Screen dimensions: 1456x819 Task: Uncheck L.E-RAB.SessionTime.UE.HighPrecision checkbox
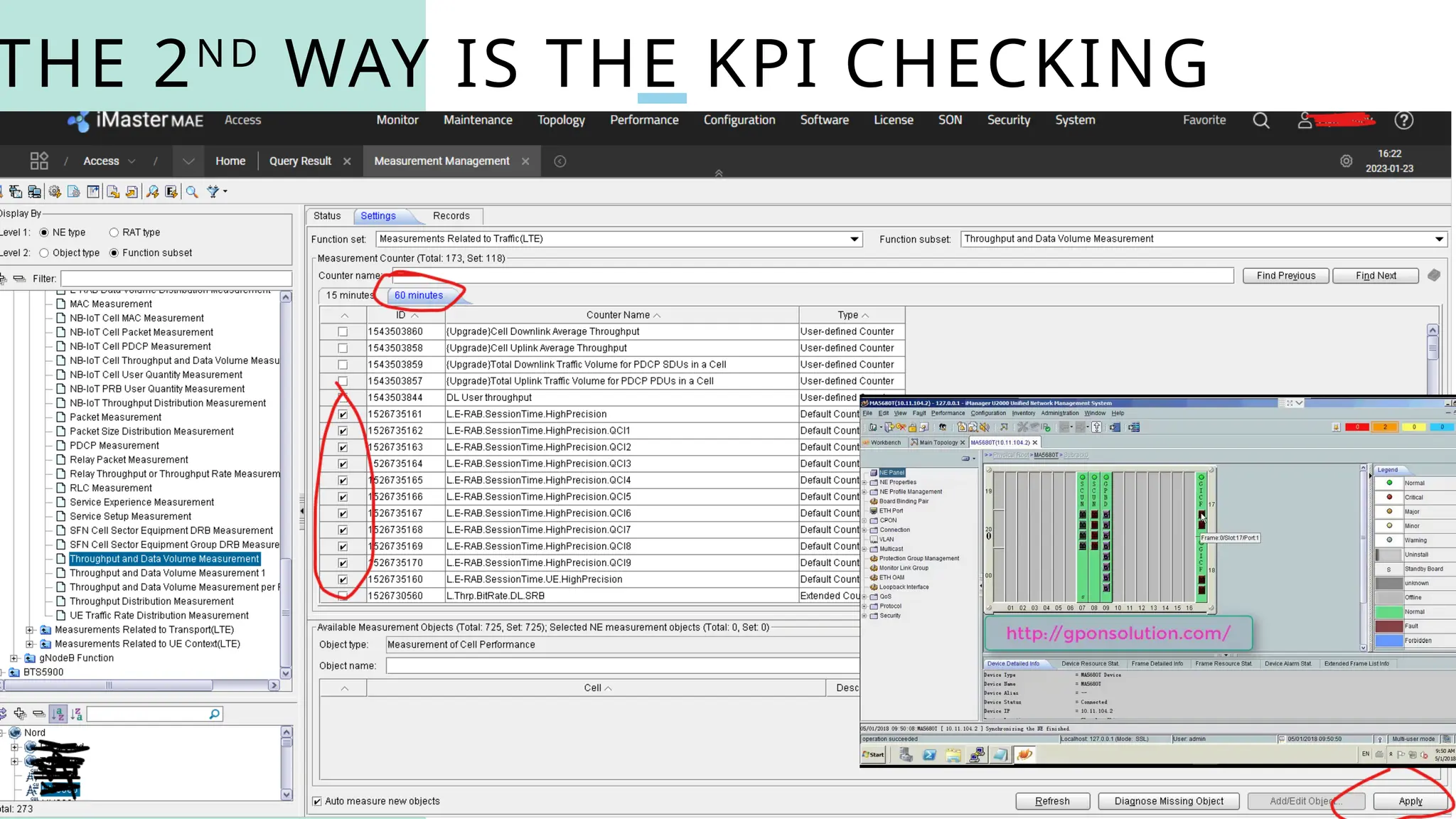pyautogui.click(x=343, y=579)
